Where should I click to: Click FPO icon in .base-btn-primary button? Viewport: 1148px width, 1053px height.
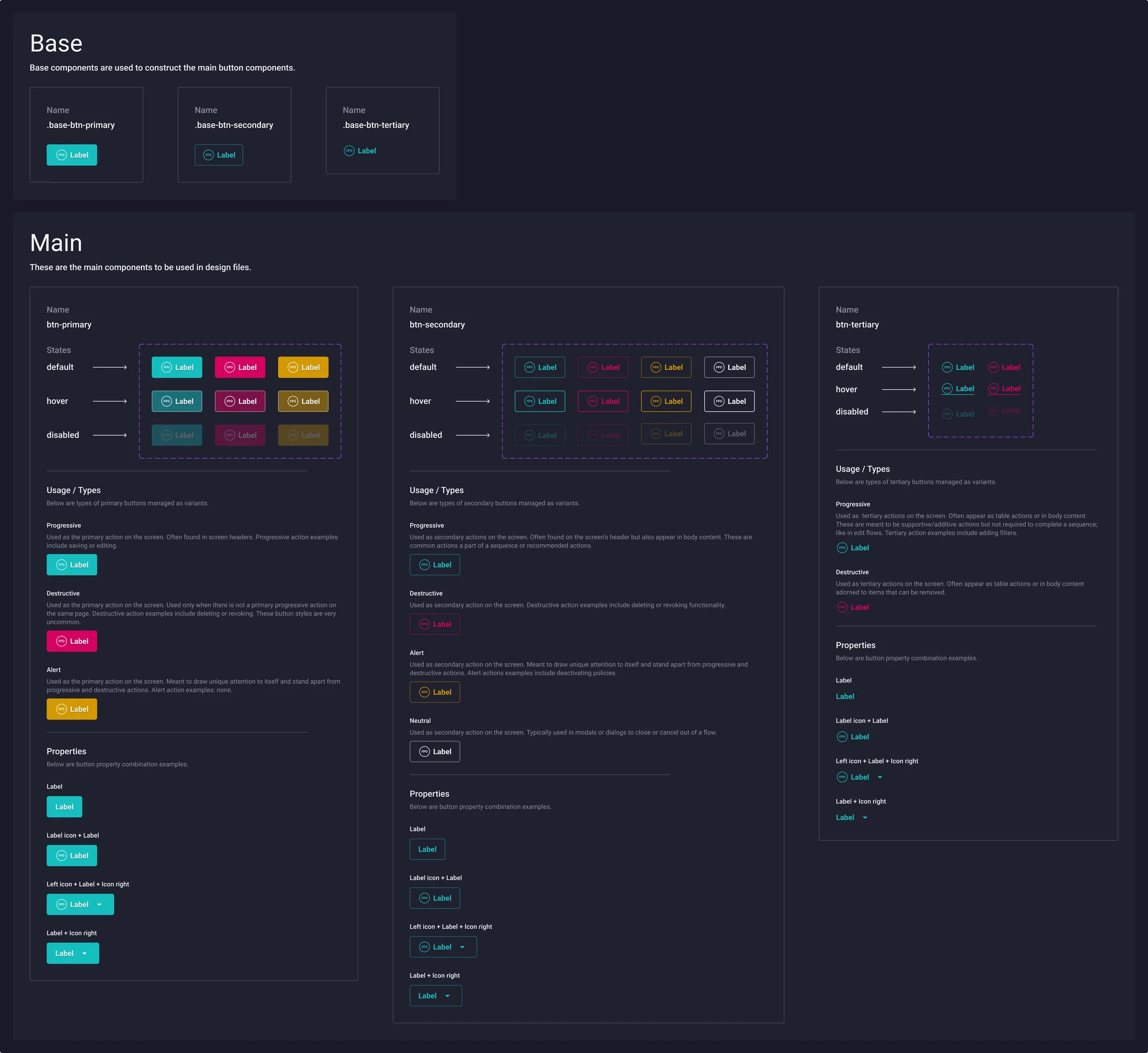62,155
